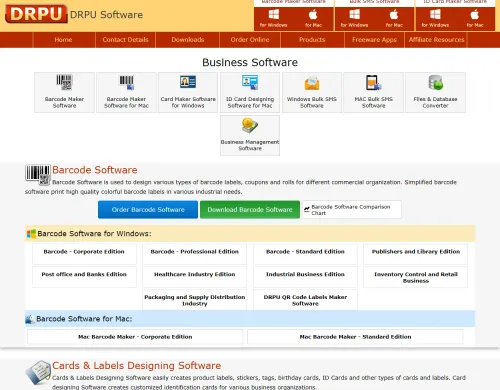
Task: Open Bulk SMS Software for Mac icon in header
Action: 394,19
